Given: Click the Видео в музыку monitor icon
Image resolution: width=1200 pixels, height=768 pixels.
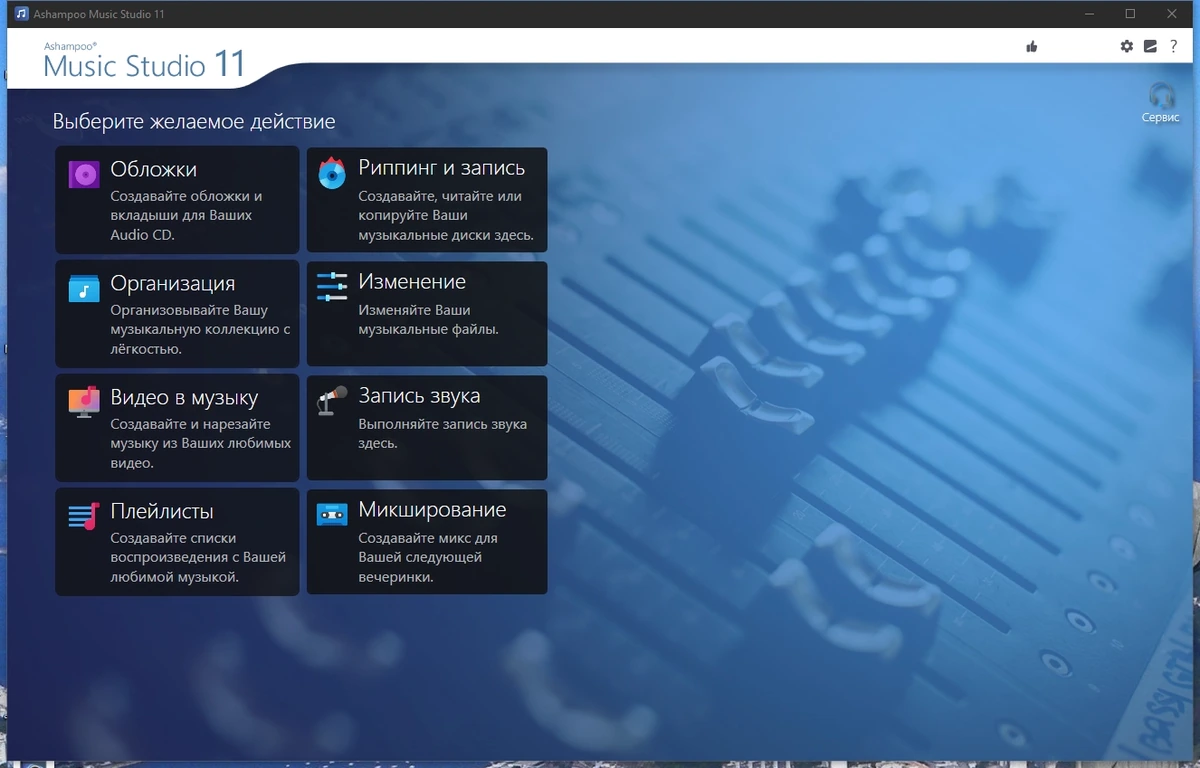Looking at the screenshot, I should pyautogui.click(x=84, y=401).
